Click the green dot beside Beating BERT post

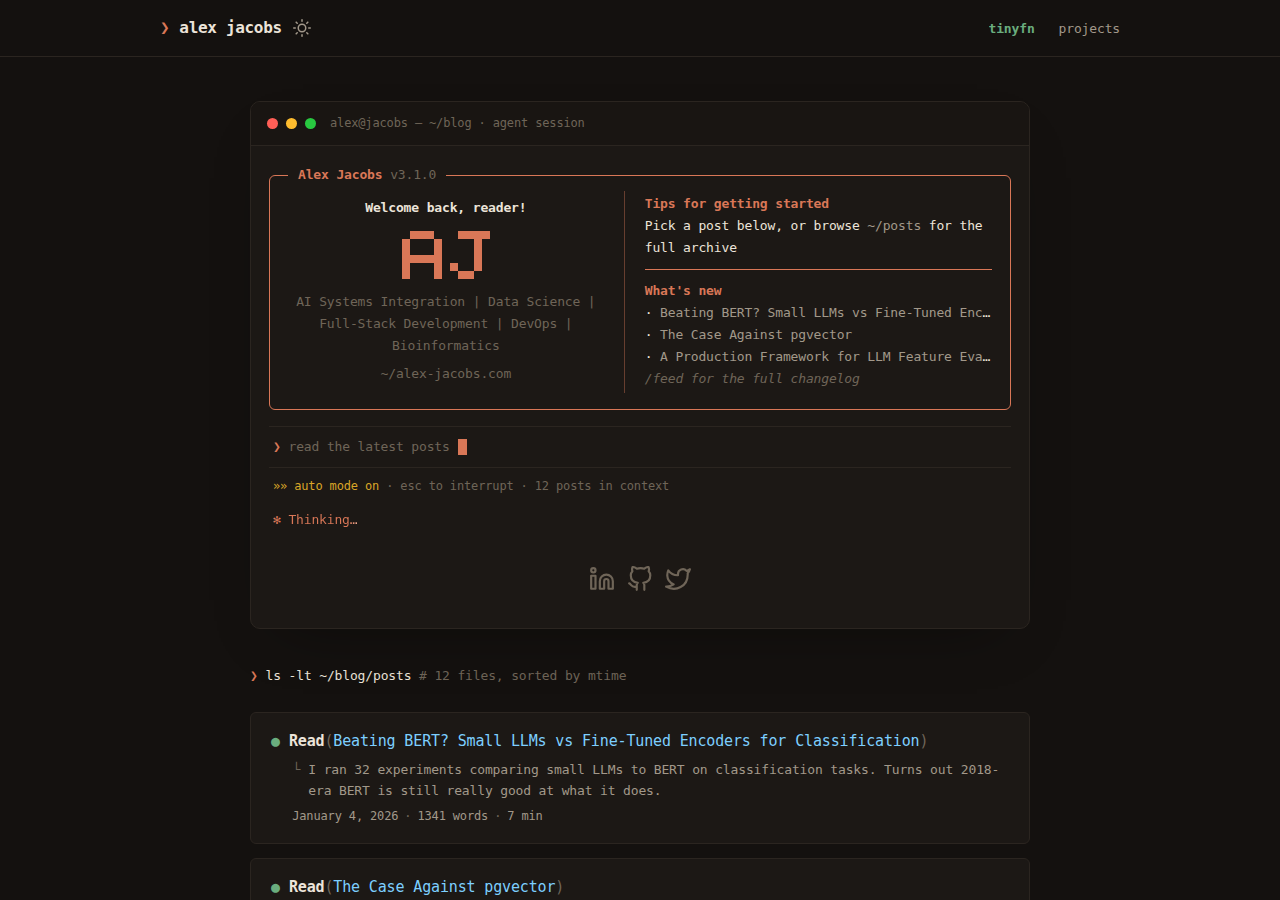click(275, 742)
